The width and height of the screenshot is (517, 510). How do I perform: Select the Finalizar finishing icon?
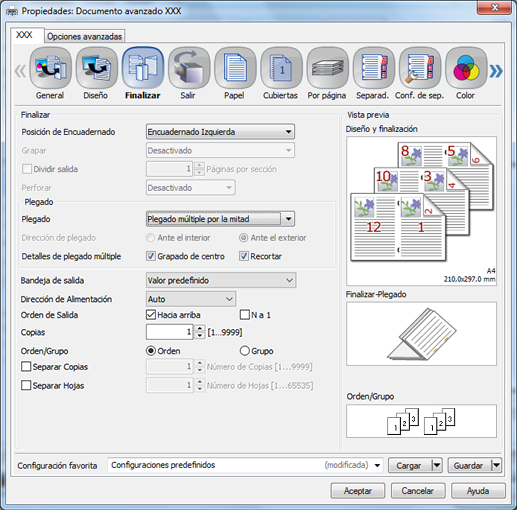(143, 68)
